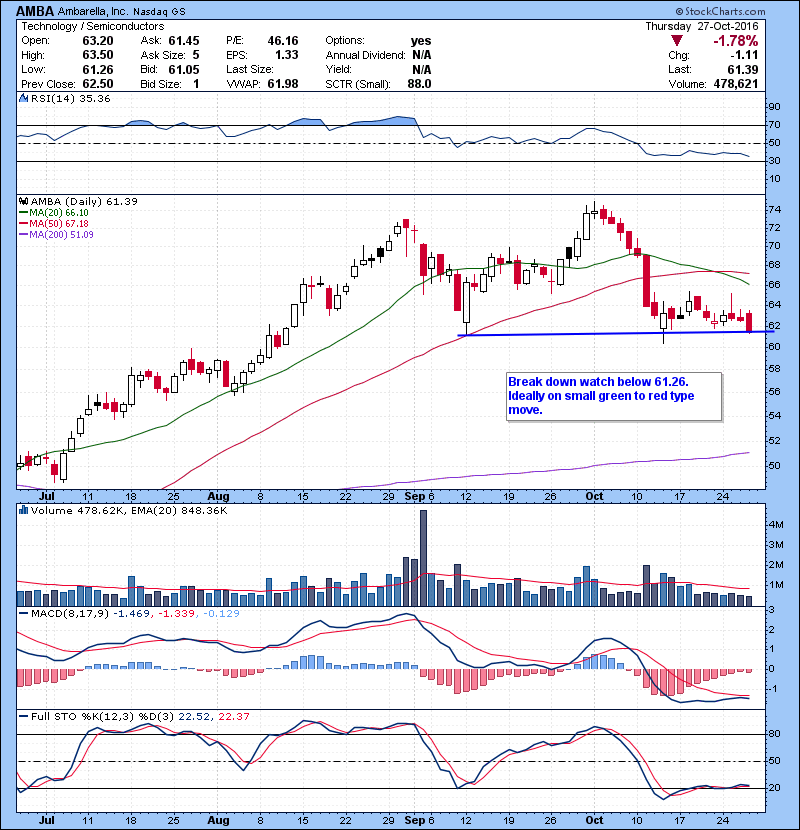Click the Yield label
800x830 pixels.
tap(338, 69)
